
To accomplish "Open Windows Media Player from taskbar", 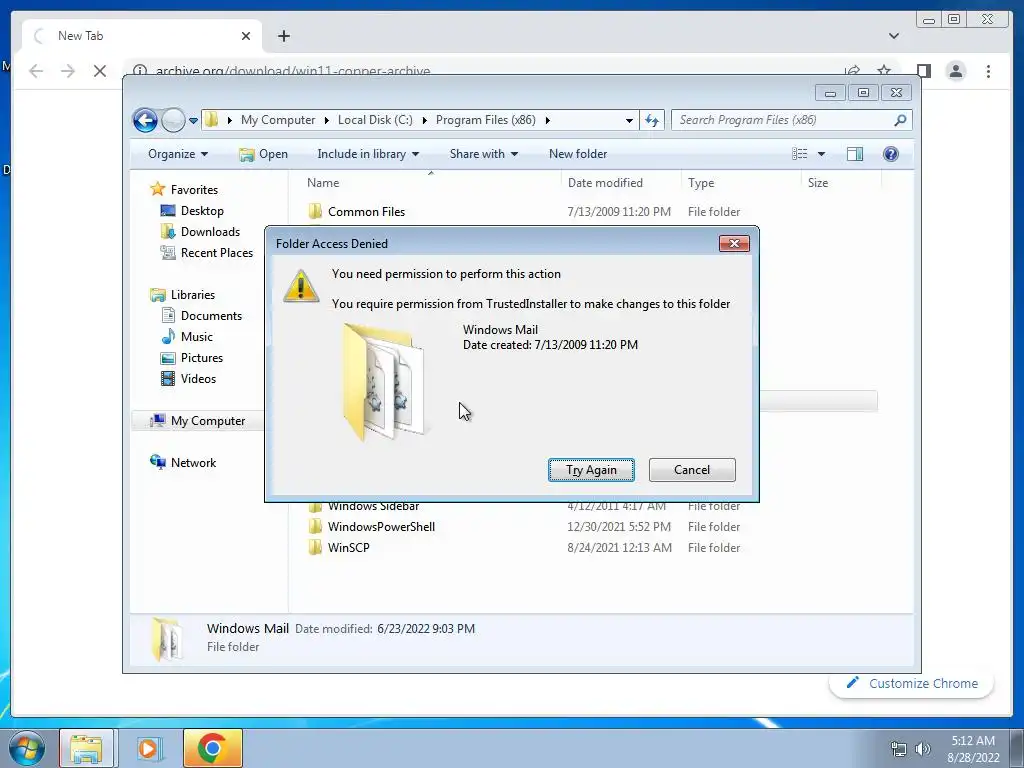I will (149, 748).
